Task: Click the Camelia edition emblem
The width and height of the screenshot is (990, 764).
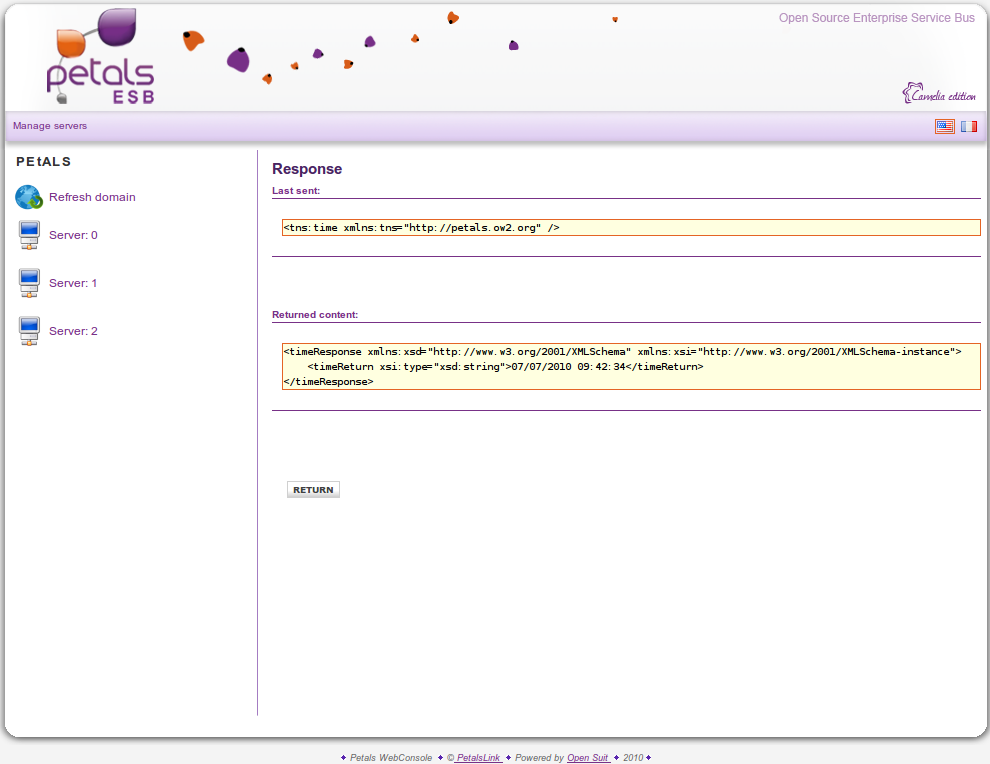Action: click(x=938, y=94)
